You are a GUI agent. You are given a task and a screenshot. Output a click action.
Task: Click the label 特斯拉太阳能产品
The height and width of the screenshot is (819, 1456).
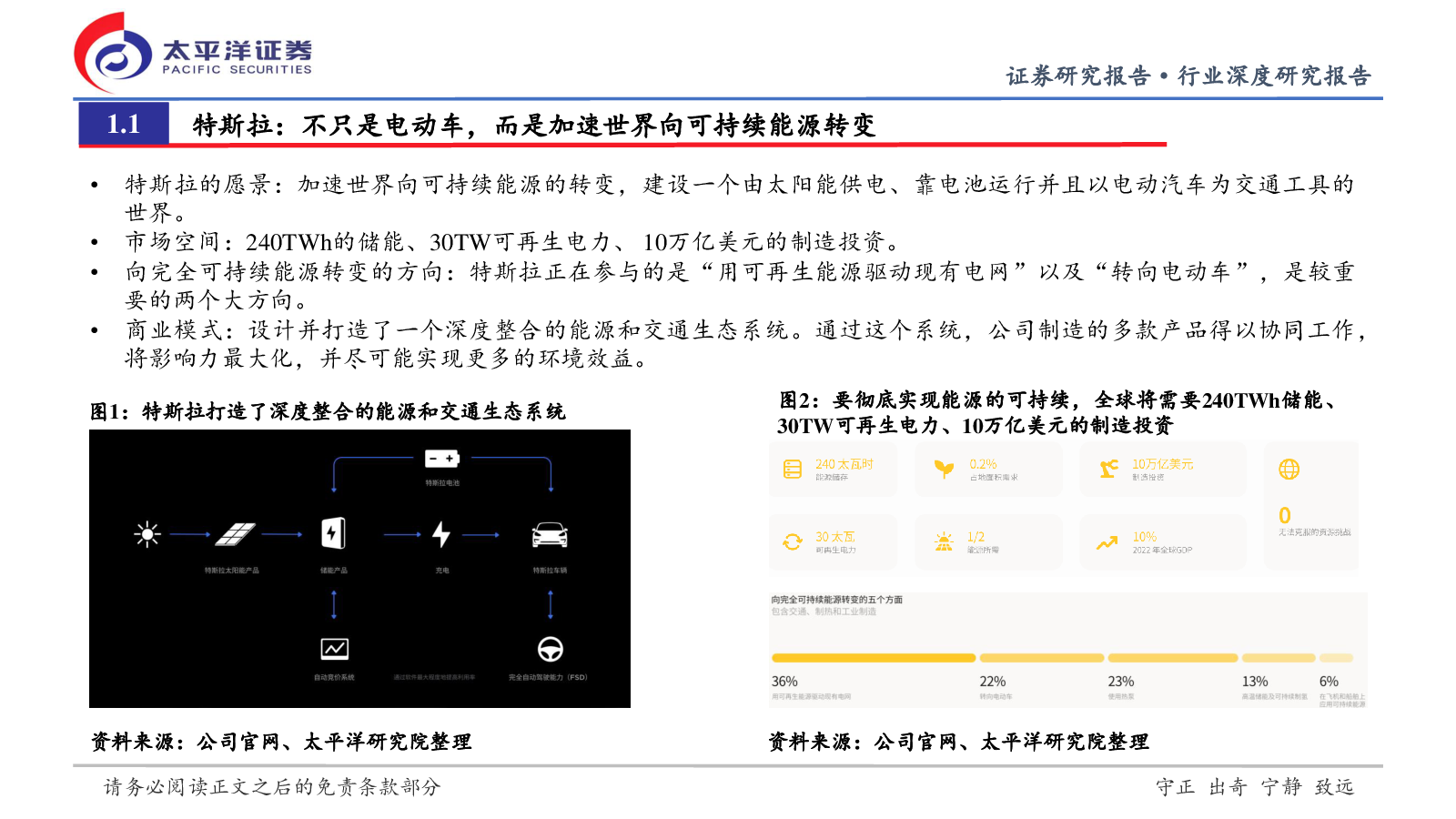232,571
